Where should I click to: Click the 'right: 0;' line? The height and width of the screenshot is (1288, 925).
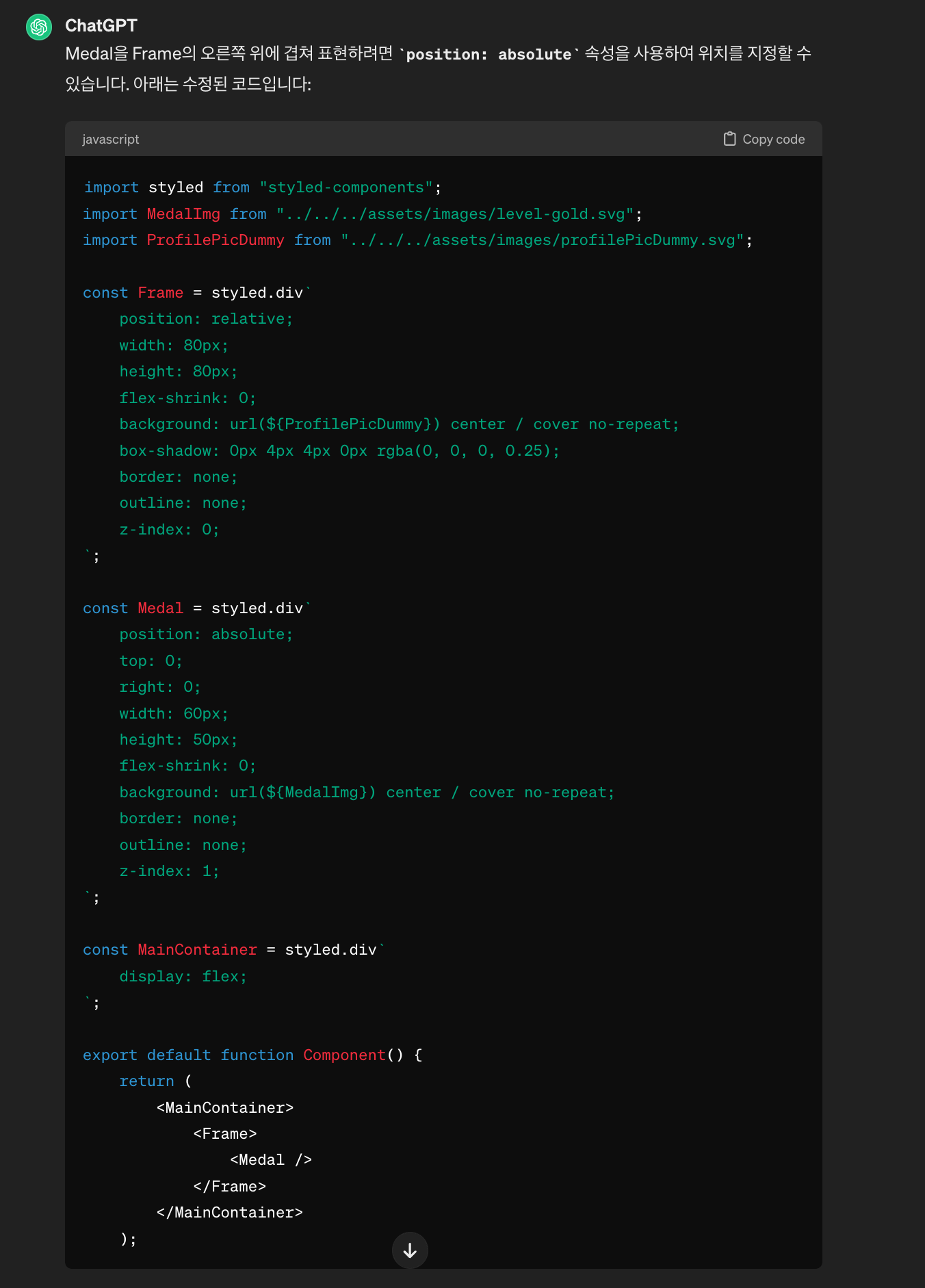click(160, 687)
